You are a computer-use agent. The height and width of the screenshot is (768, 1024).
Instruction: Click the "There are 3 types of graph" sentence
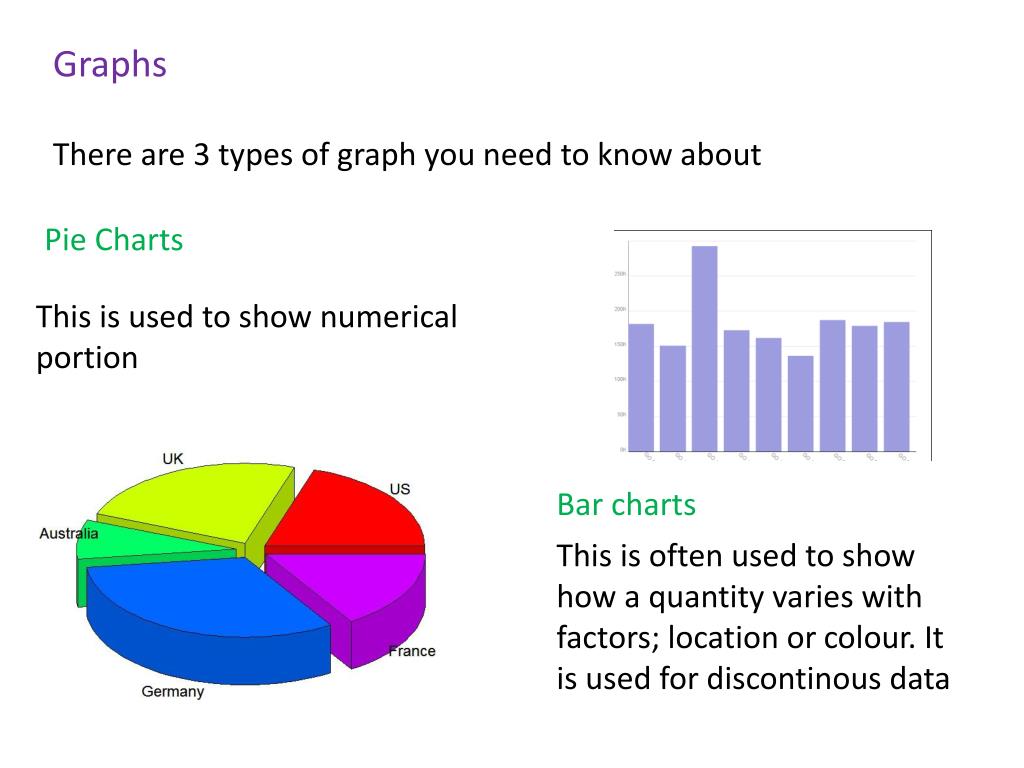point(407,155)
